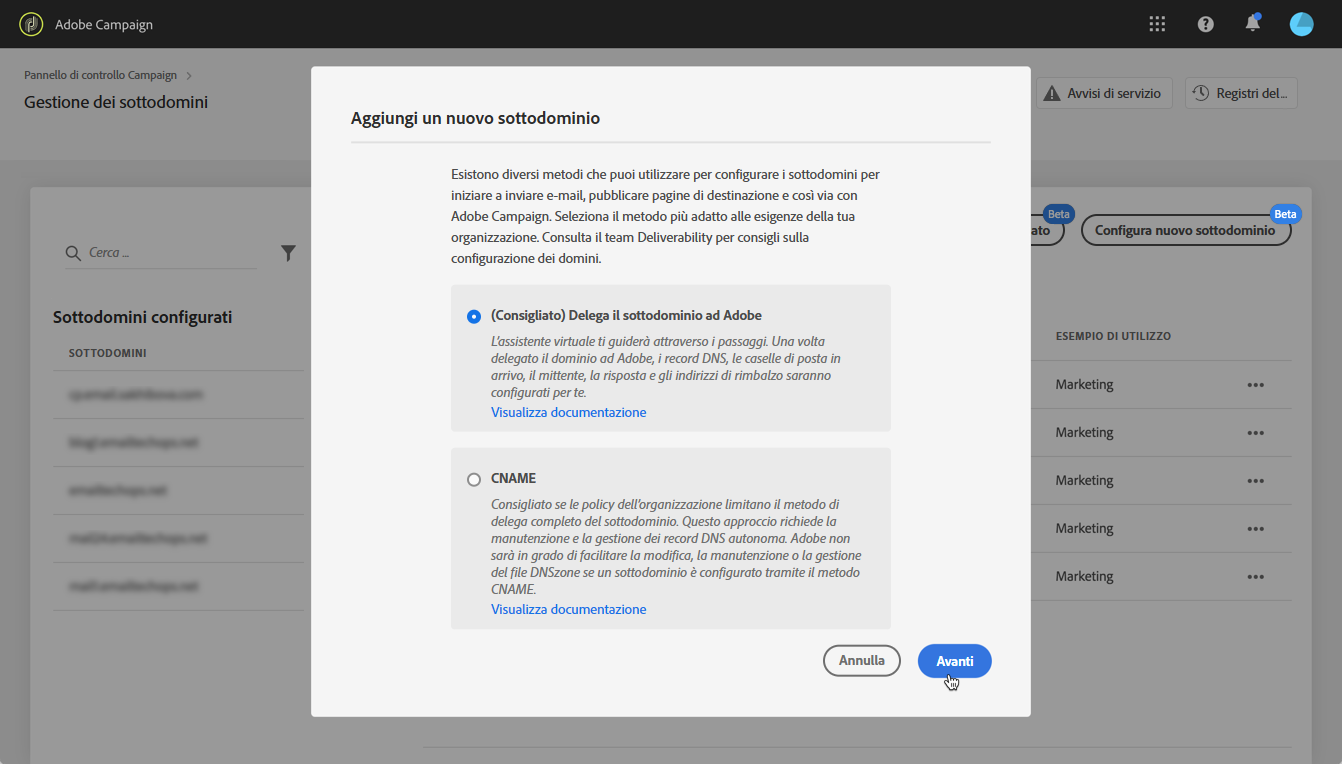This screenshot has width=1342, height=764.
Task: Open Visualizza documentazione link under CNAME
Action: (x=568, y=609)
